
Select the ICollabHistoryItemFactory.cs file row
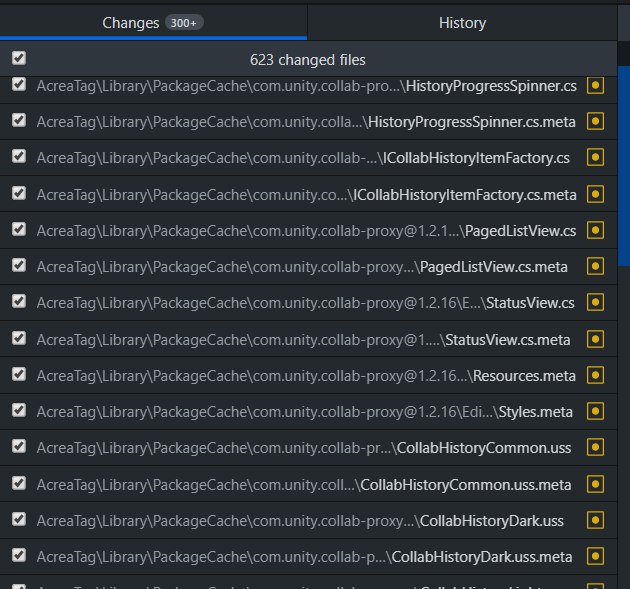tap(308, 158)
